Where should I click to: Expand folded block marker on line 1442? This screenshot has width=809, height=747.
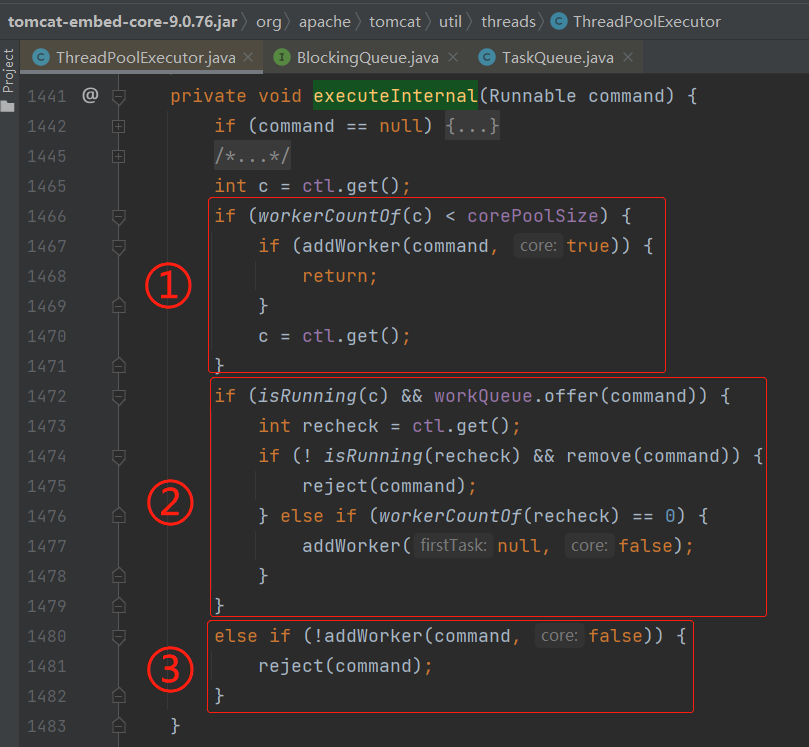[119, 127]
